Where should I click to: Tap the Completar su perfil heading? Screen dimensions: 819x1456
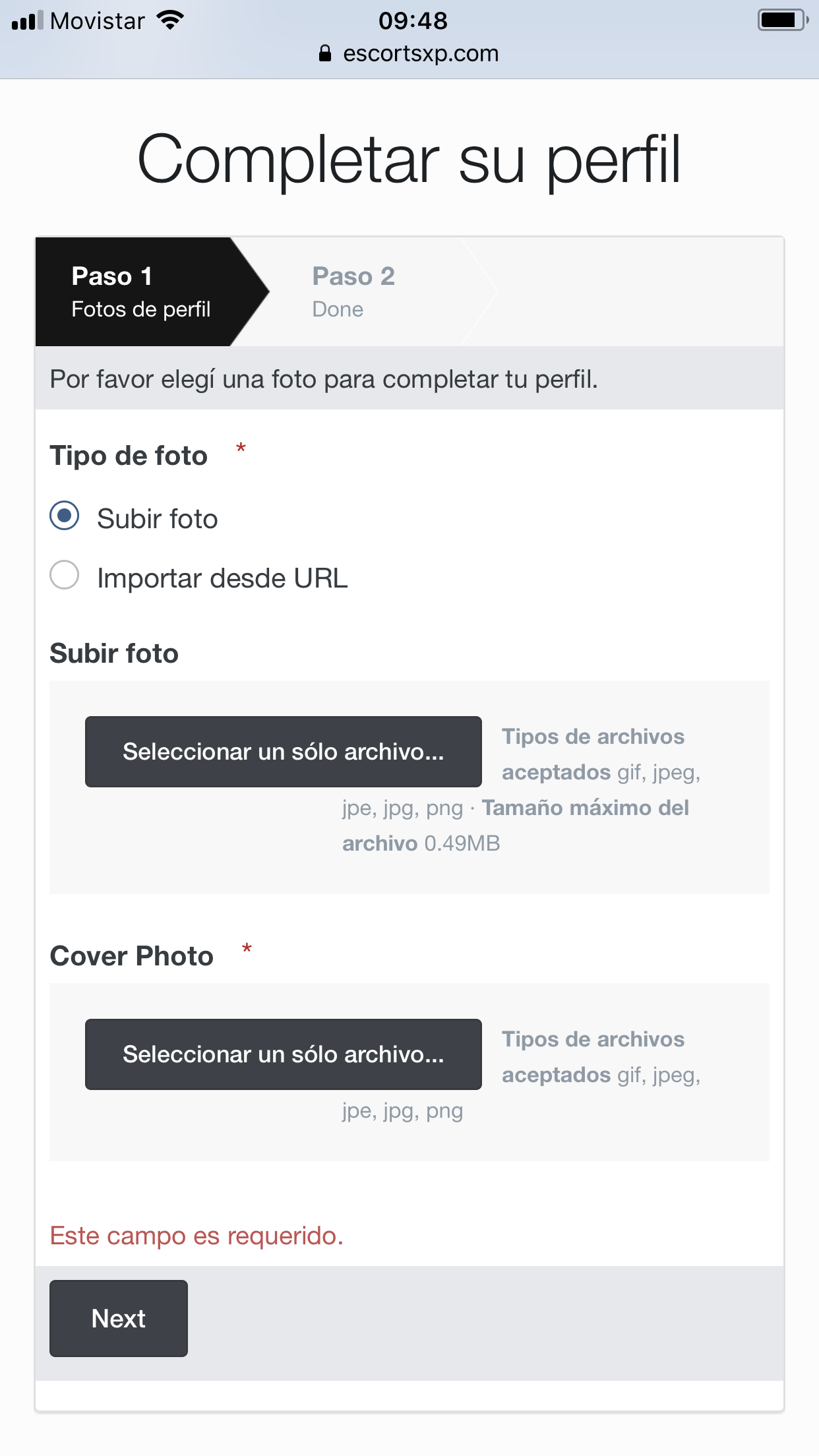(x=409, y=159)
